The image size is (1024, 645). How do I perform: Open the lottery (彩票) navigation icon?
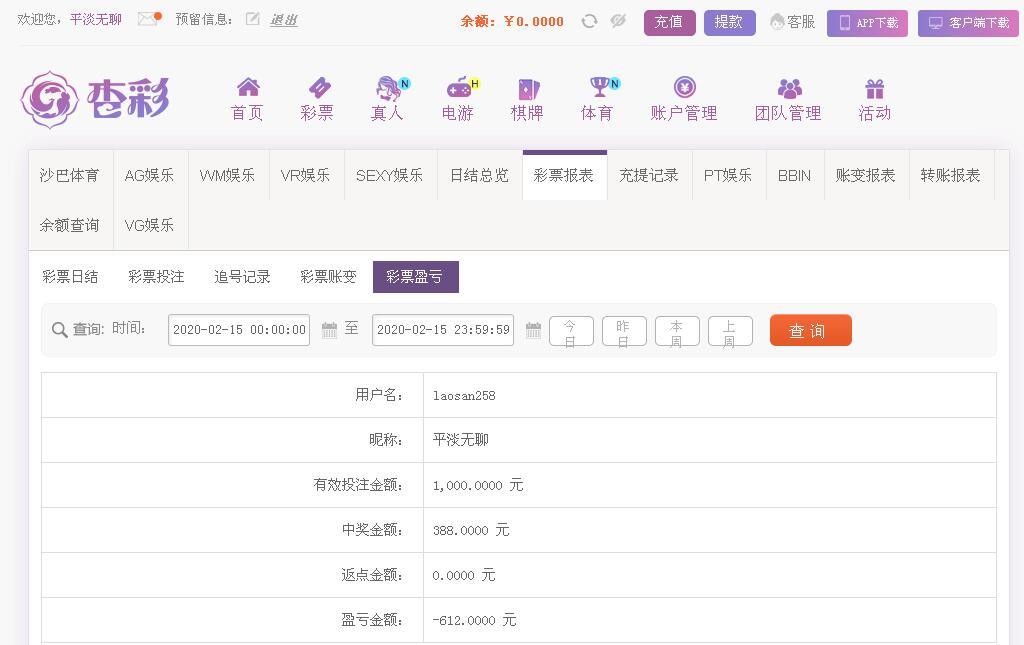click(317, 88)
